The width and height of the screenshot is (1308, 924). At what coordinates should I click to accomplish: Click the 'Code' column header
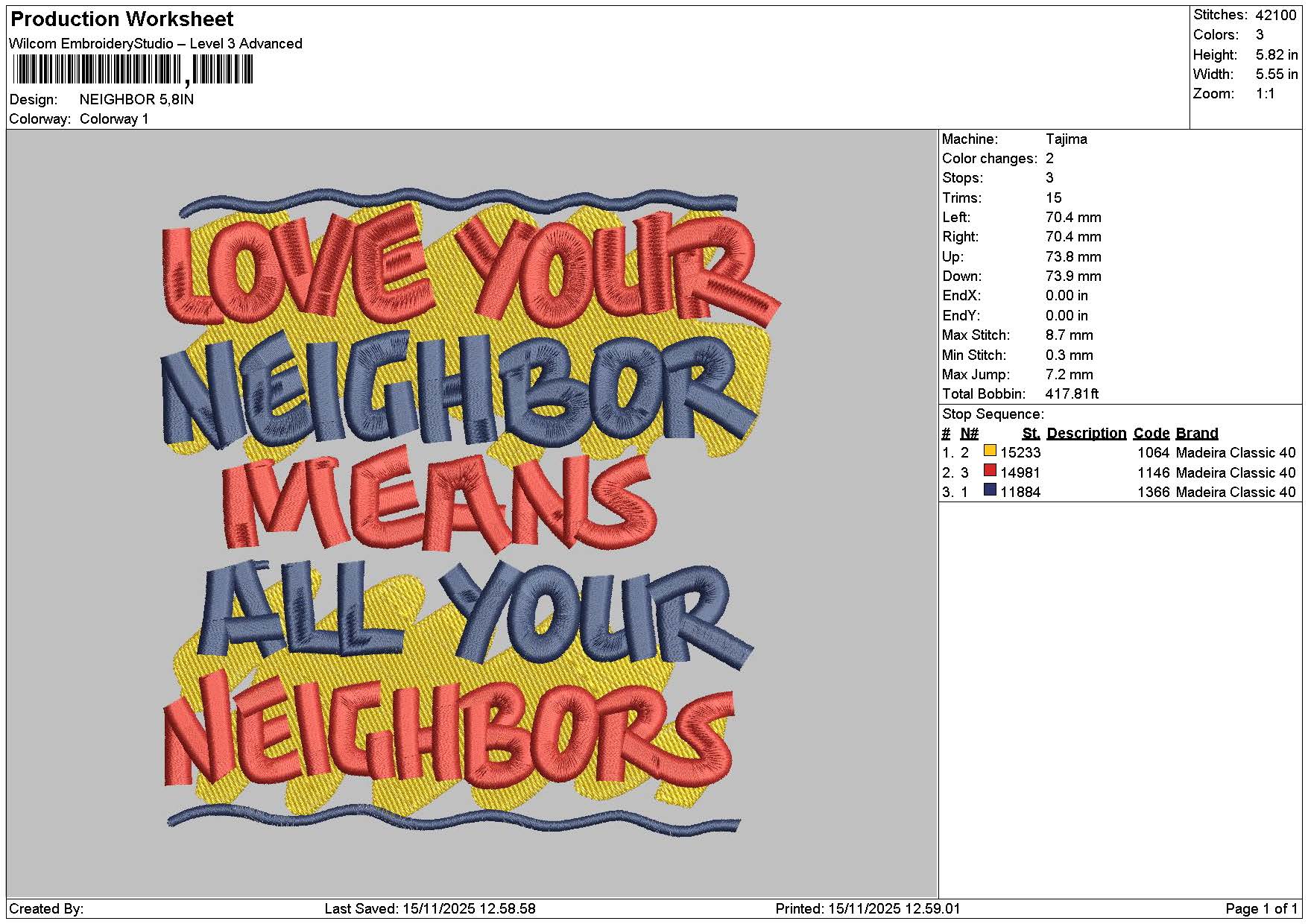[x=1151, y=434]
